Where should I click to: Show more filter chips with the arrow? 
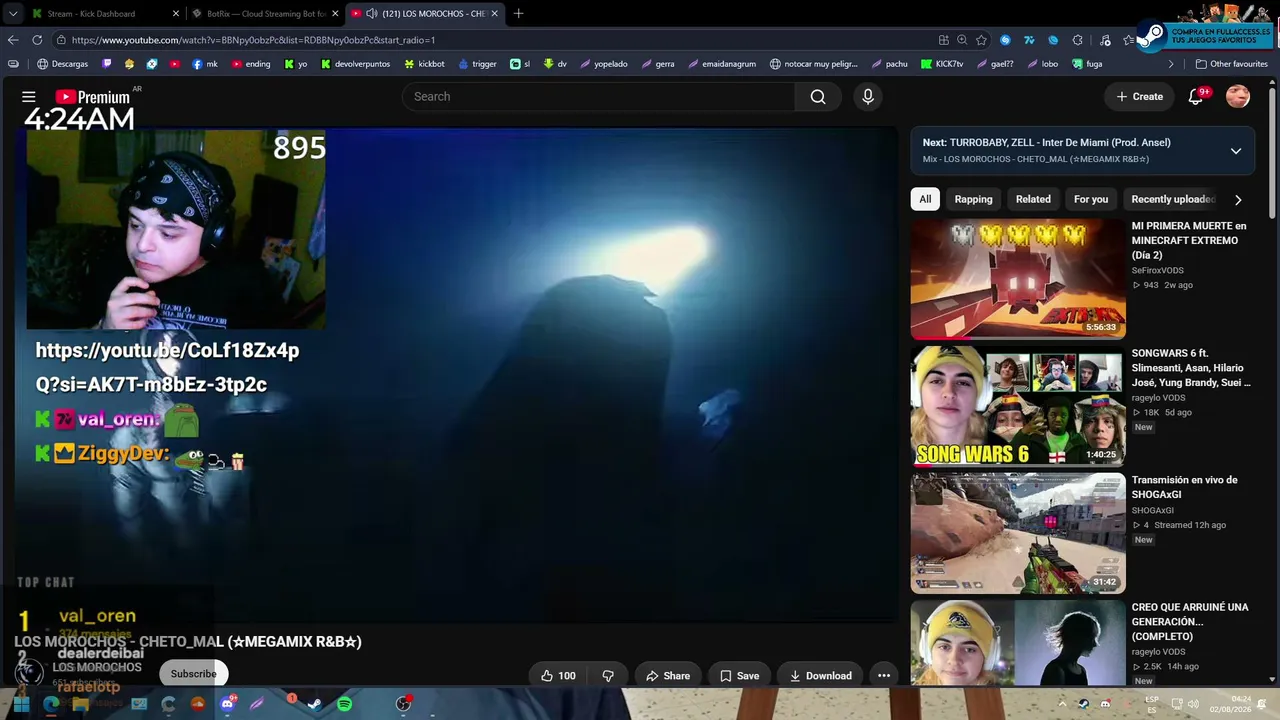(1238, 199)
